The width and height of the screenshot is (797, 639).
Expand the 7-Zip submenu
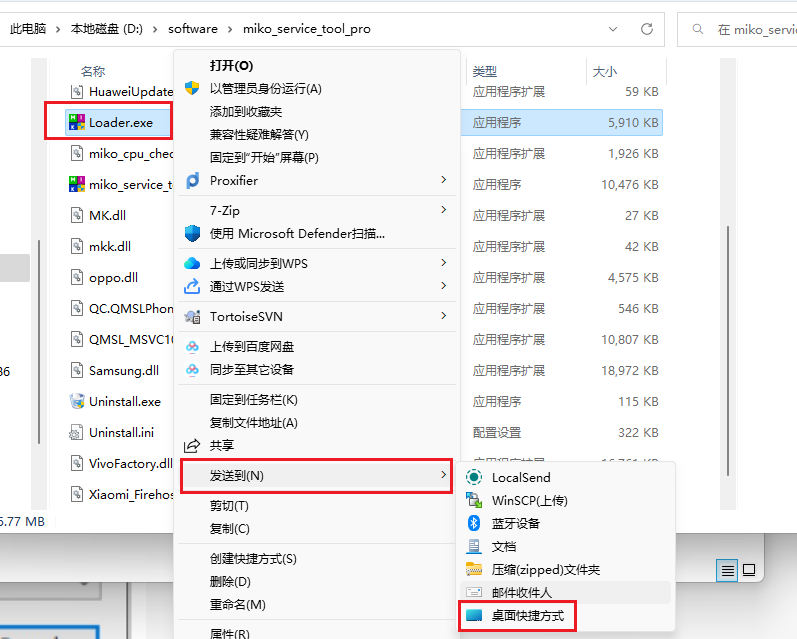click(443, 211)
